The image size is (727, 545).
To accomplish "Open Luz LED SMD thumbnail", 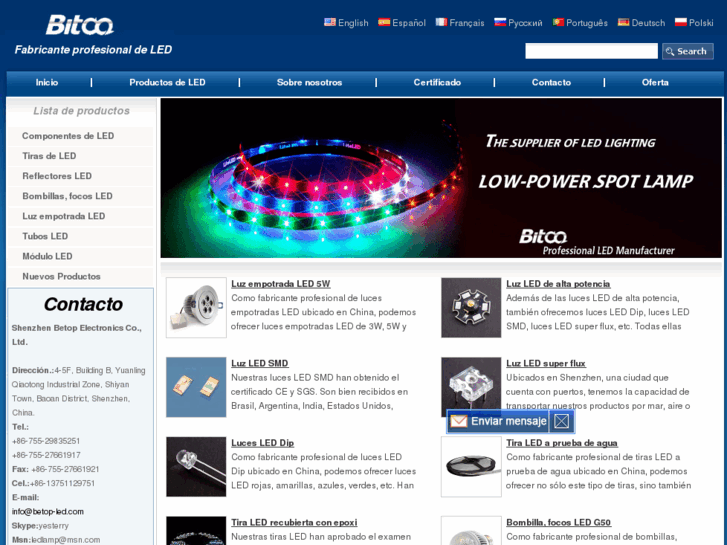I will [x=196, y=387].
